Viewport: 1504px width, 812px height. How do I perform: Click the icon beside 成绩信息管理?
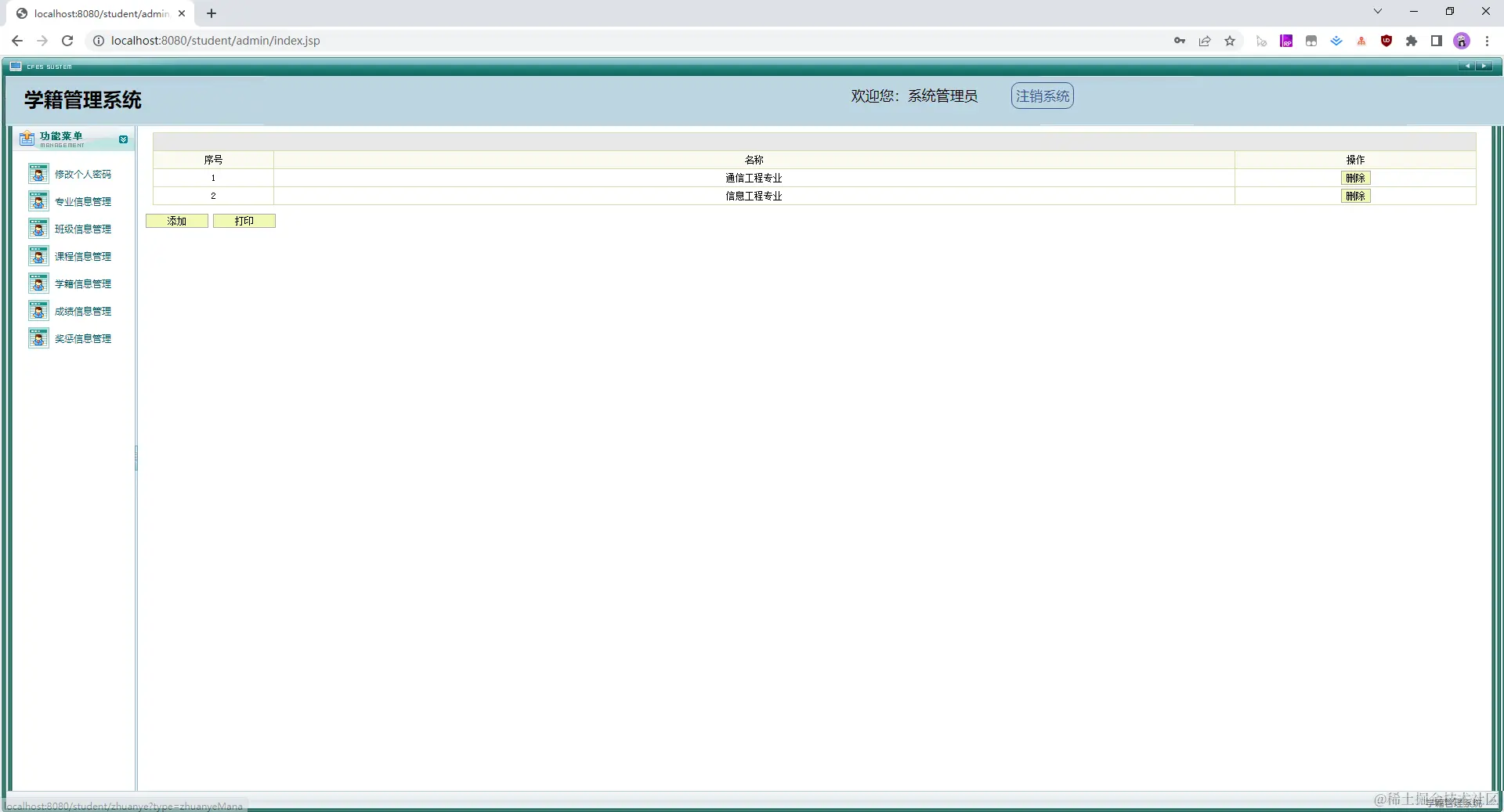pyautogui.click(x=38, y=311)
